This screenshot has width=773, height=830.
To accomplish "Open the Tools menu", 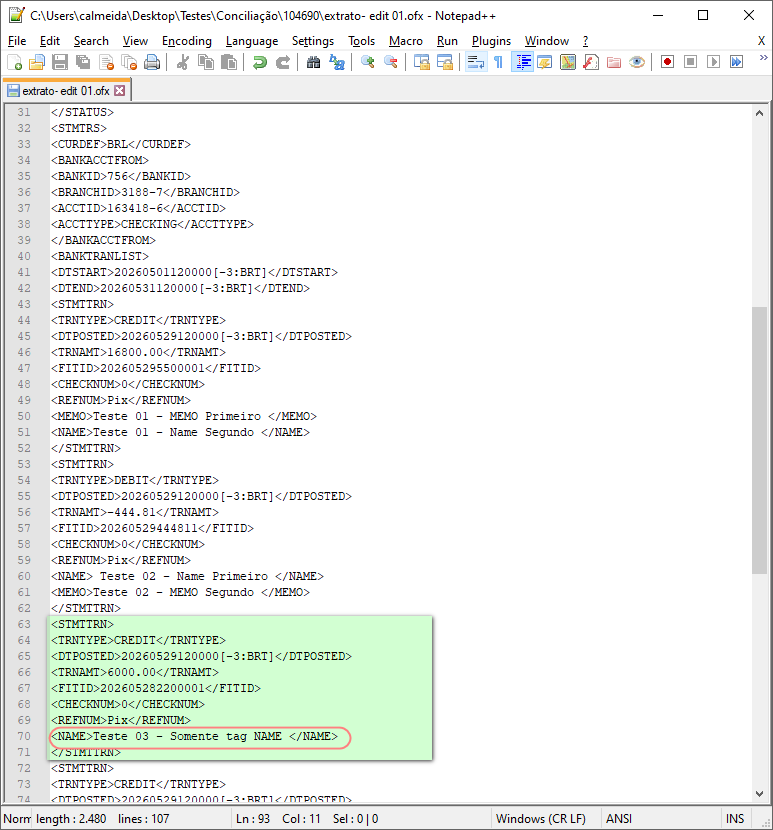I will point(362,41).
